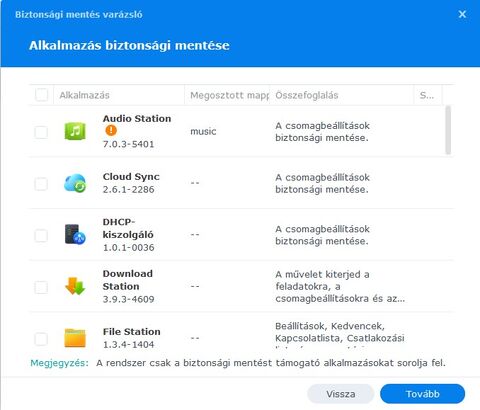
Task: Click the Összefoglalás column header
Action: point(341,95)
